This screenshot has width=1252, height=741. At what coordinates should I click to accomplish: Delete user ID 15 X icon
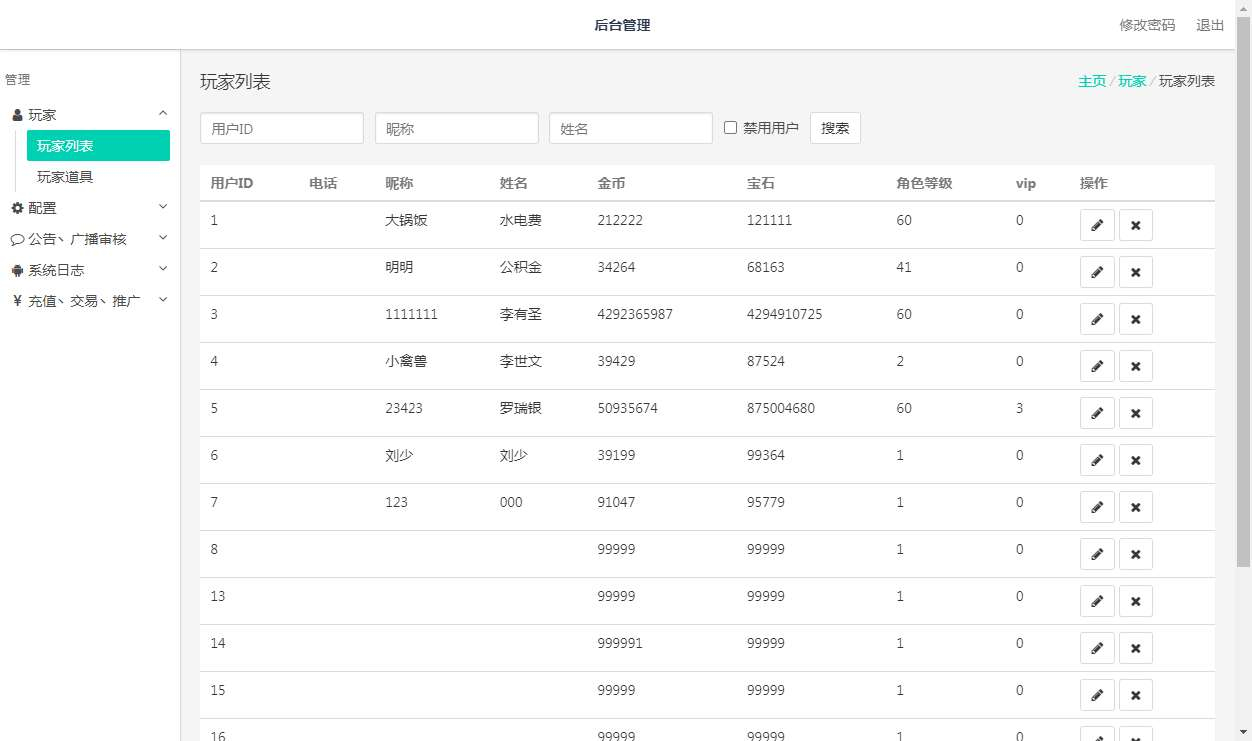pyautogui.click(x=1136, y=695)
